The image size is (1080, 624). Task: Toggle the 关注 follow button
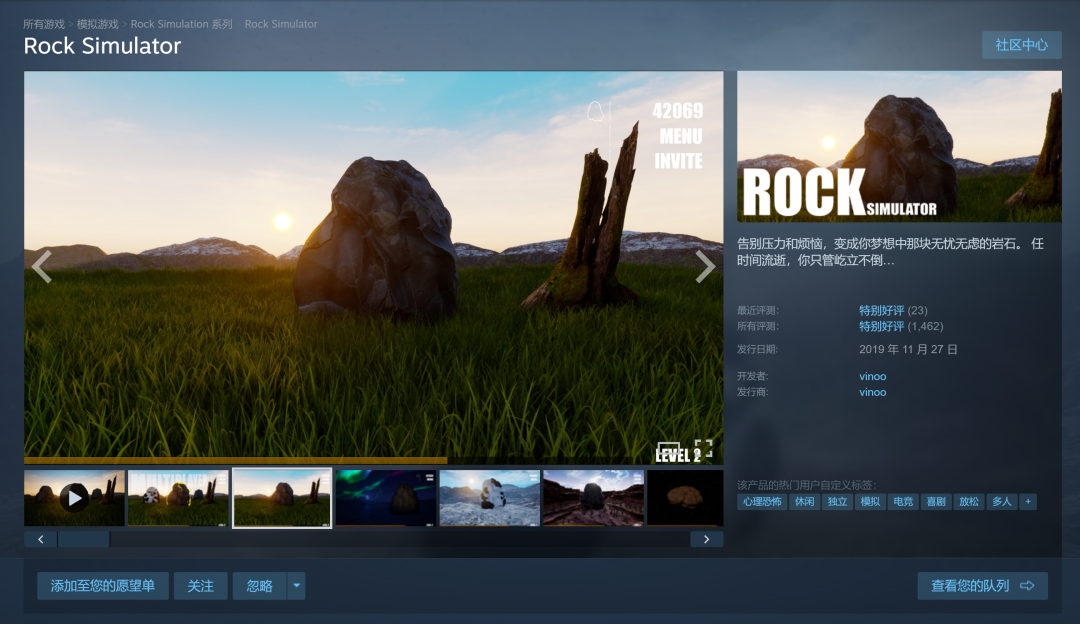coord(201,586)
